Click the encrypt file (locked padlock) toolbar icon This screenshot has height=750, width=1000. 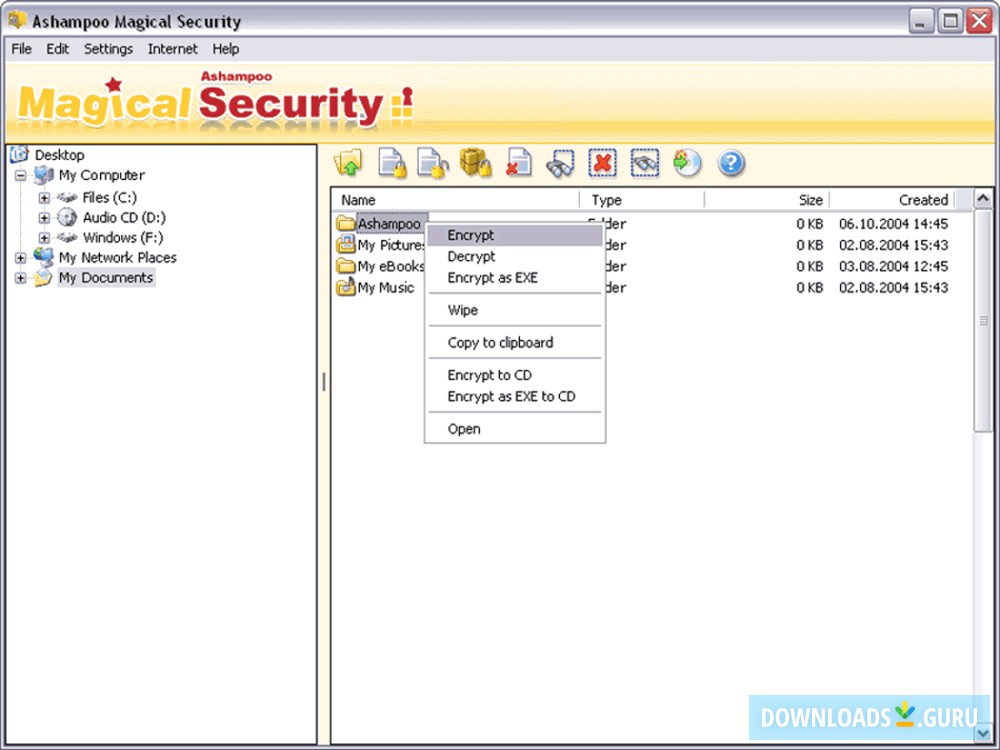coord(392,163)
